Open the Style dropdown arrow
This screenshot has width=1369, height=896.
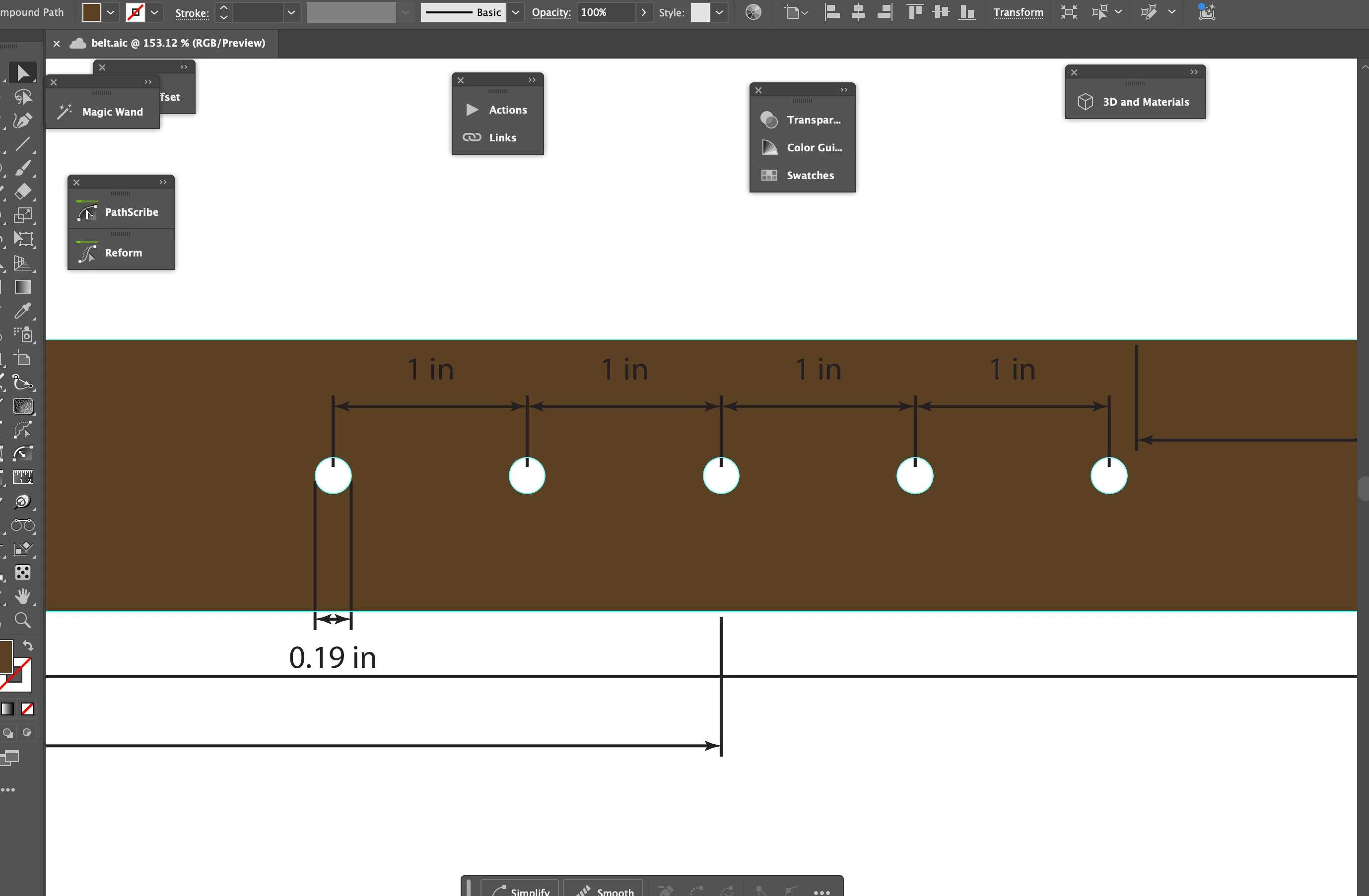point(719,12)
